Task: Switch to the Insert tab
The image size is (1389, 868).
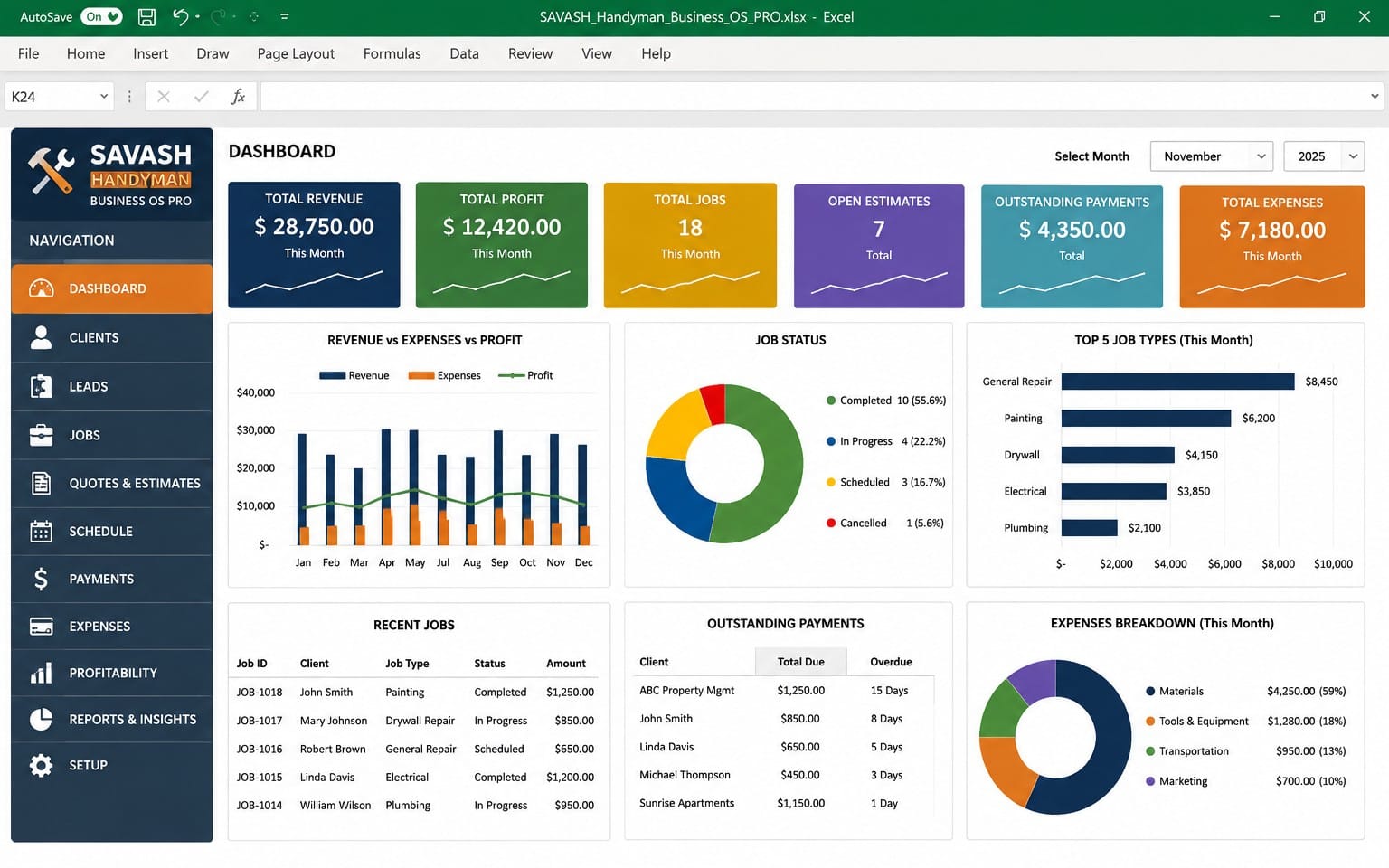Action: [x=150, y=53]
